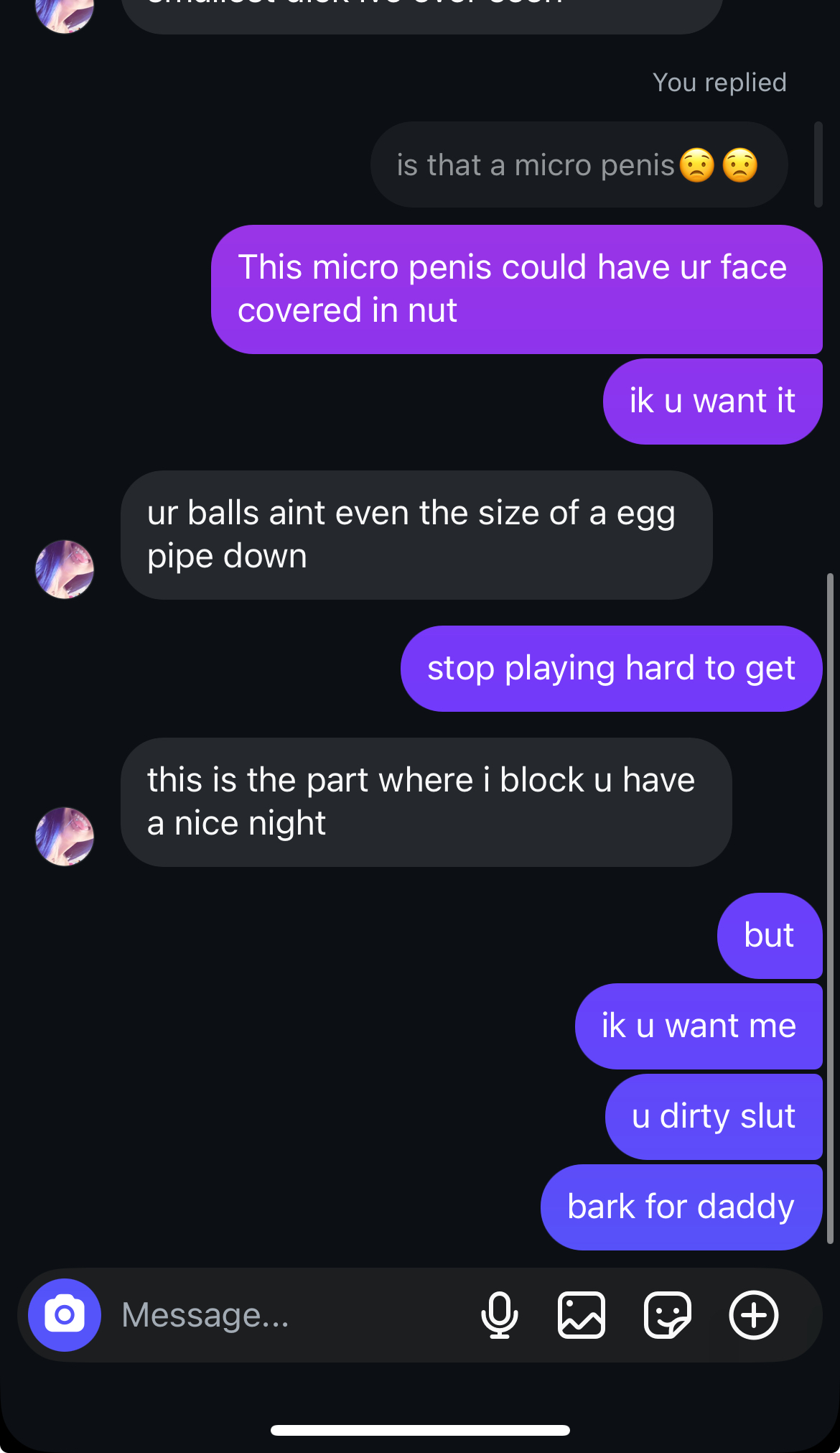The width and height of the screenshot is (840, 1453).
Task: Select the "this is the part where i block" message
Action: point(426,802)
